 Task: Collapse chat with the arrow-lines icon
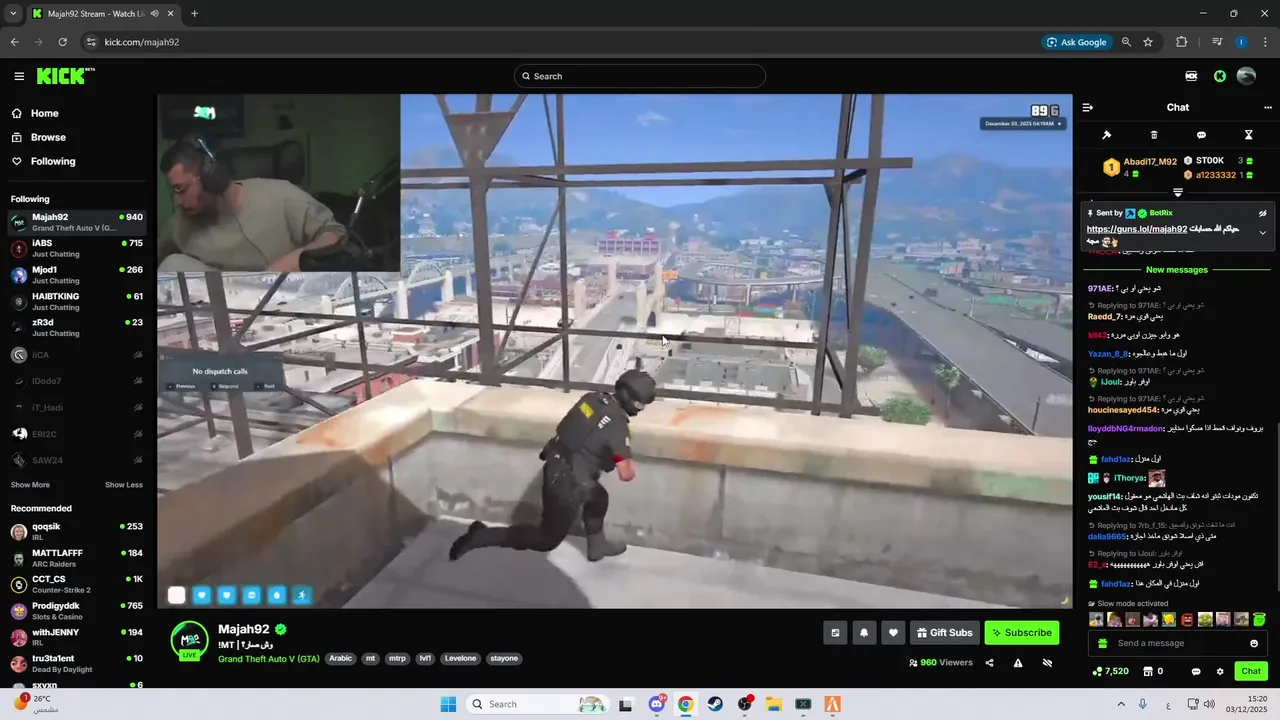pyautogui.click(x=1088, y=107)
